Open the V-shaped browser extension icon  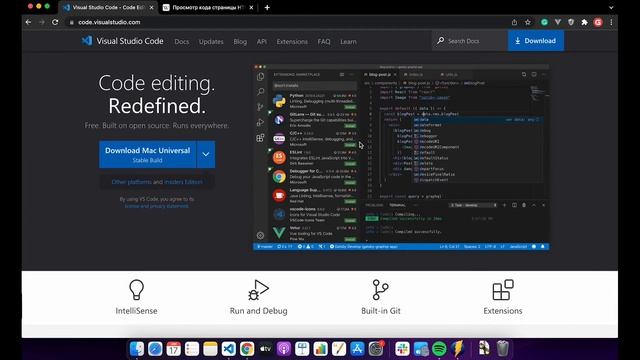click(558, 22)
